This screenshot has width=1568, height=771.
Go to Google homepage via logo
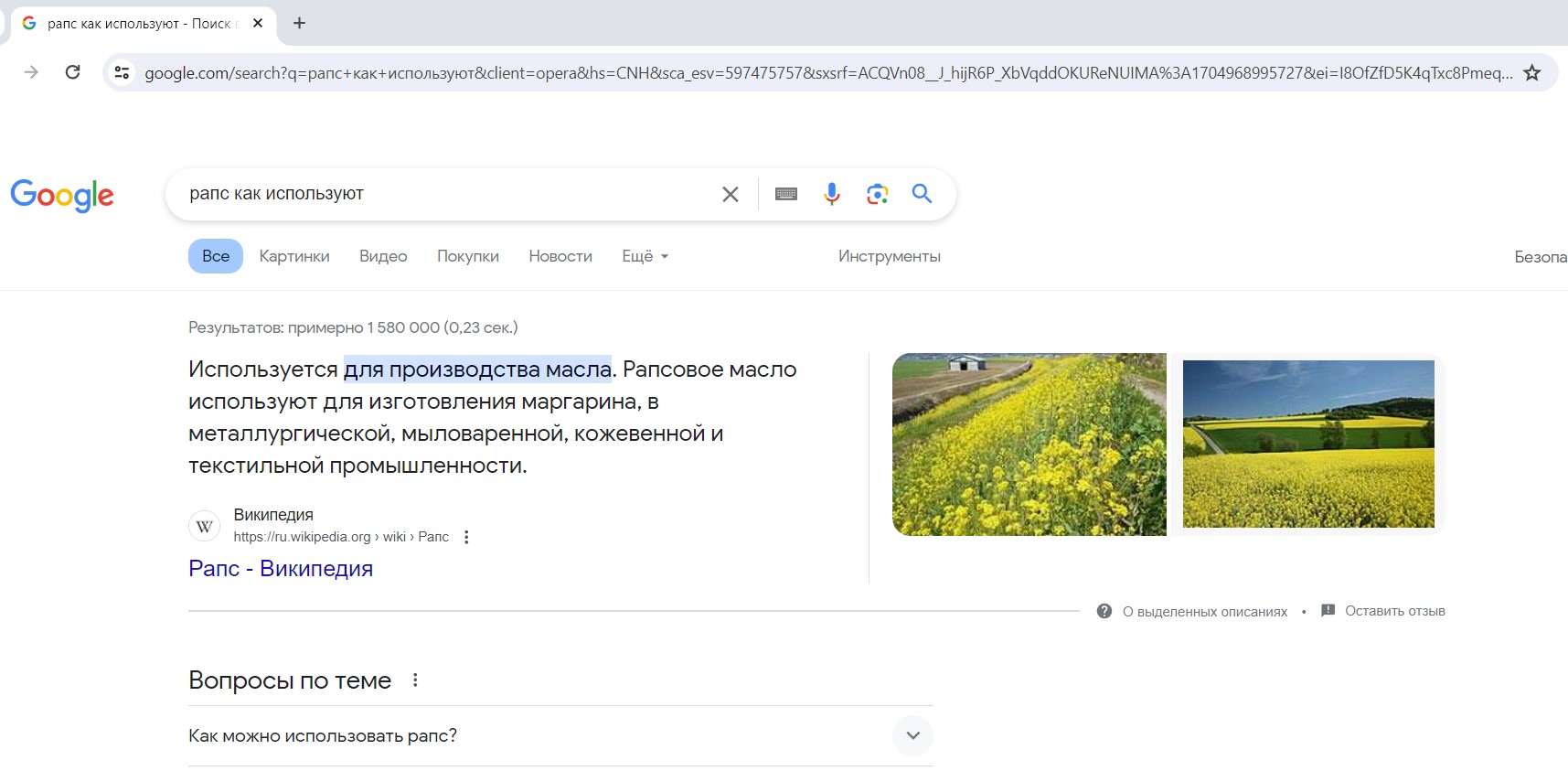pos(62,195)
